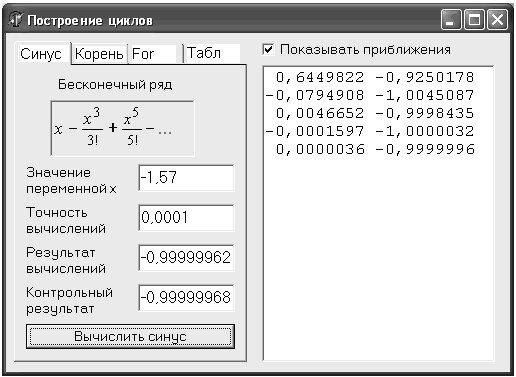The height and width of the screenshot is (377, 516).
Task: Select output row 0,0046652 -0,9998435
Action: tap(375, 113)
